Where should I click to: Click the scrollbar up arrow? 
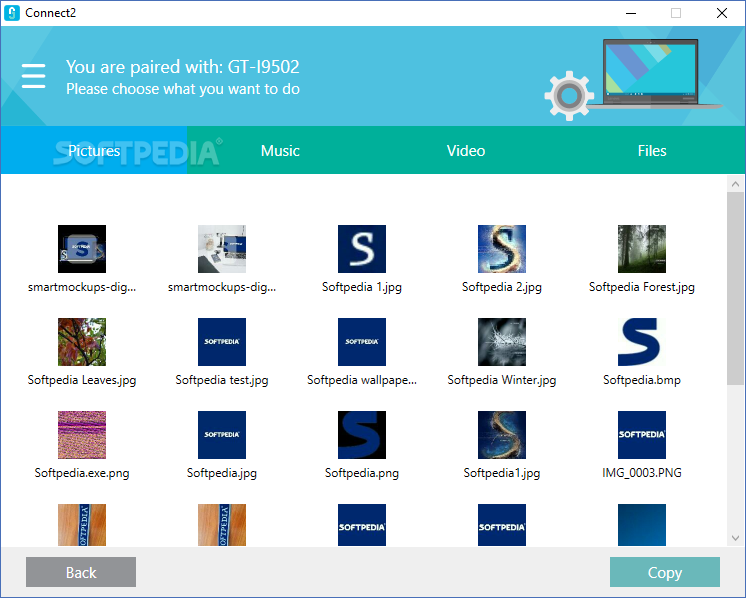[x=736, y=184]
